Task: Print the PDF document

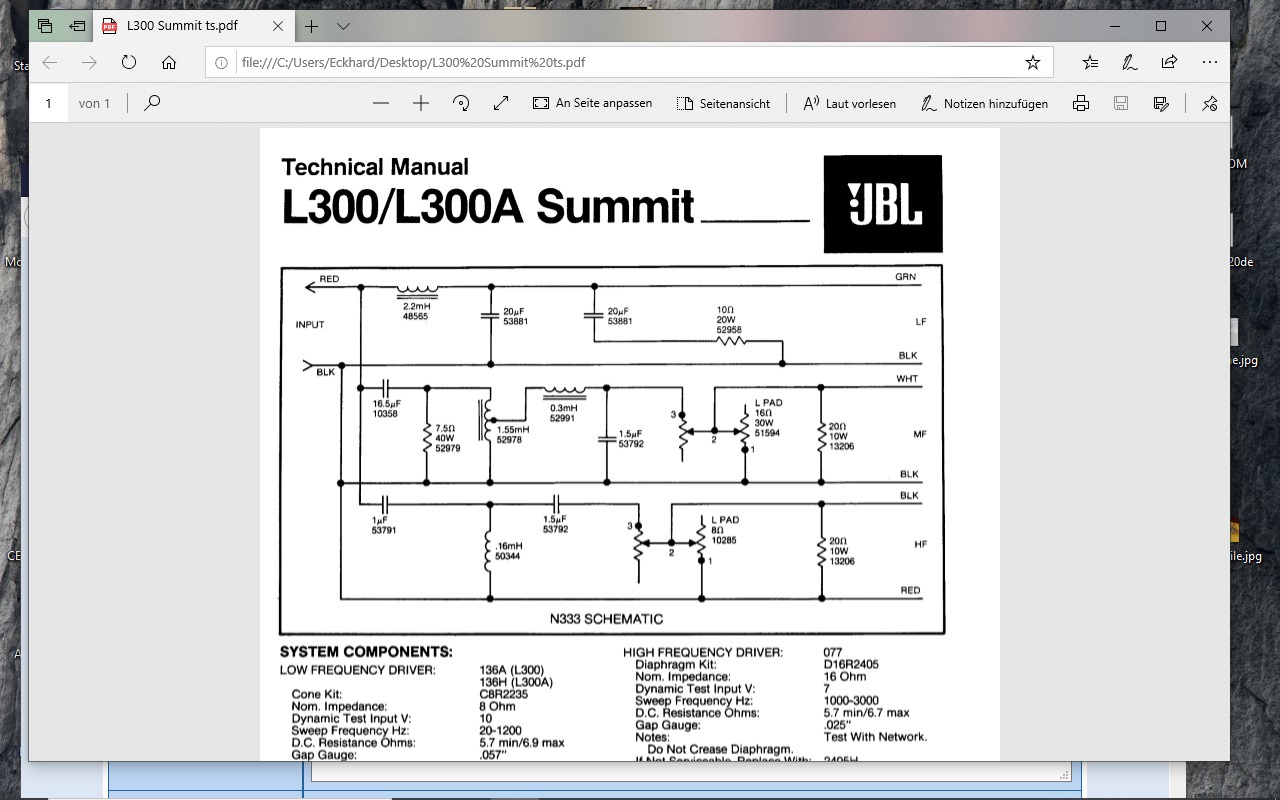Action: 1081,103
